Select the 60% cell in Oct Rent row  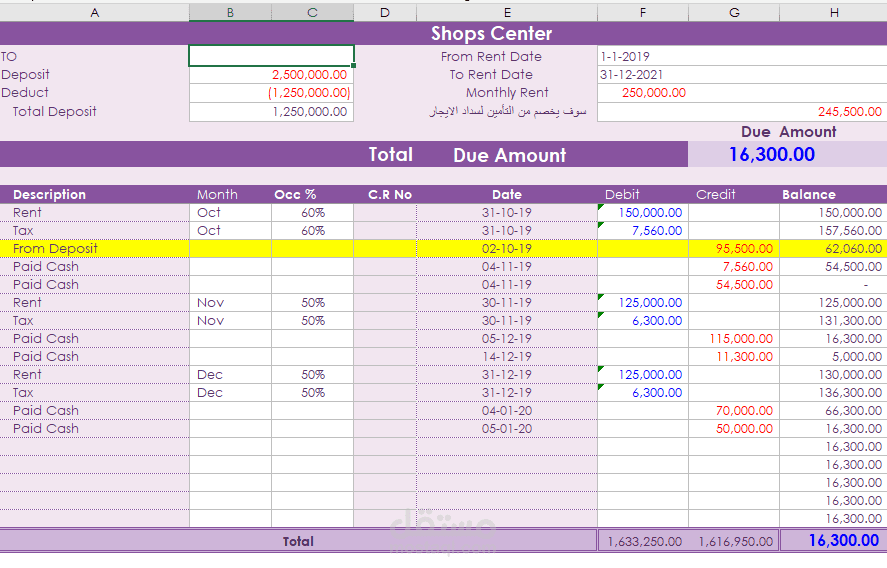tap(312, 213)
